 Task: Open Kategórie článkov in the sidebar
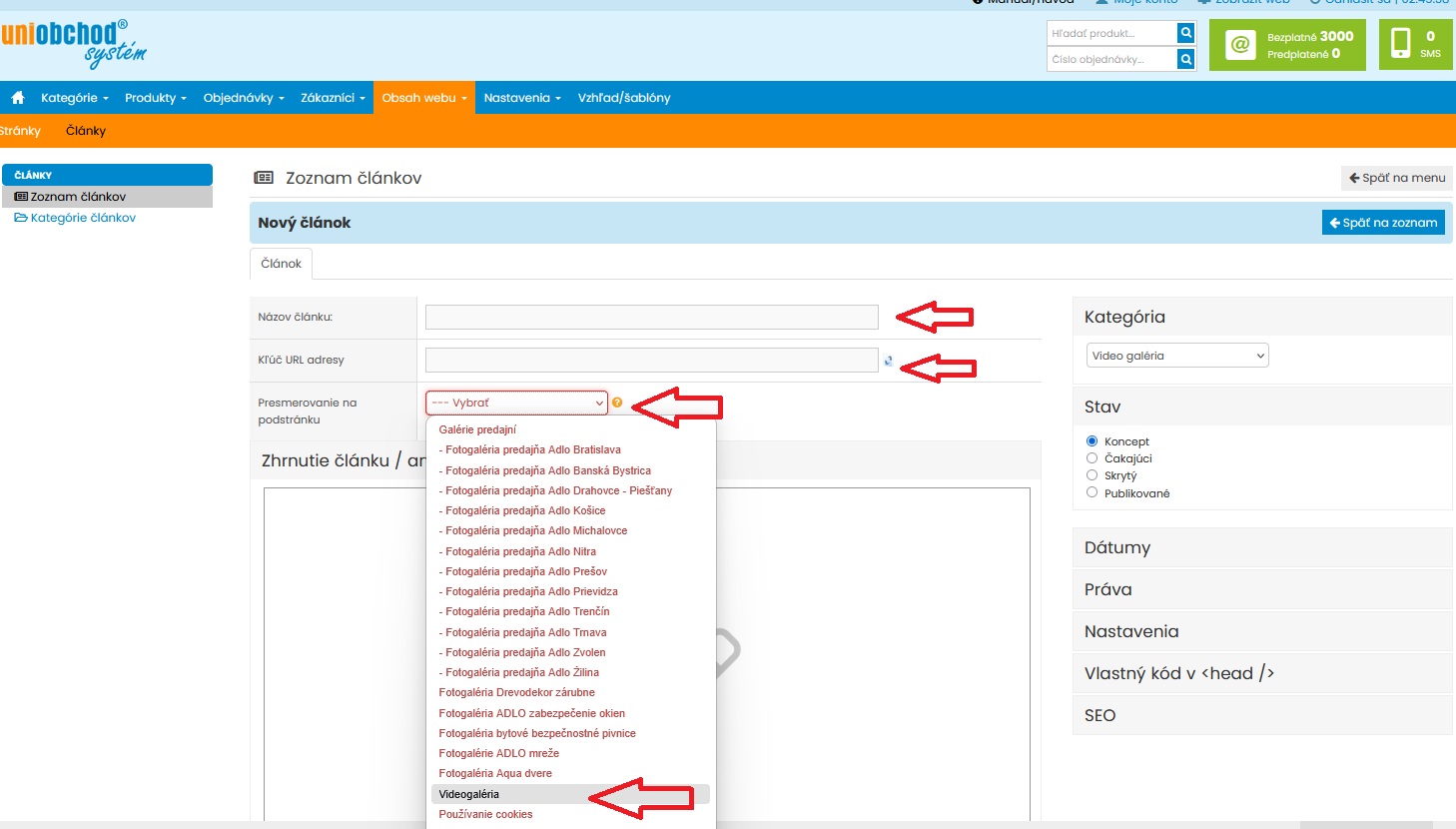click(83, 218)
